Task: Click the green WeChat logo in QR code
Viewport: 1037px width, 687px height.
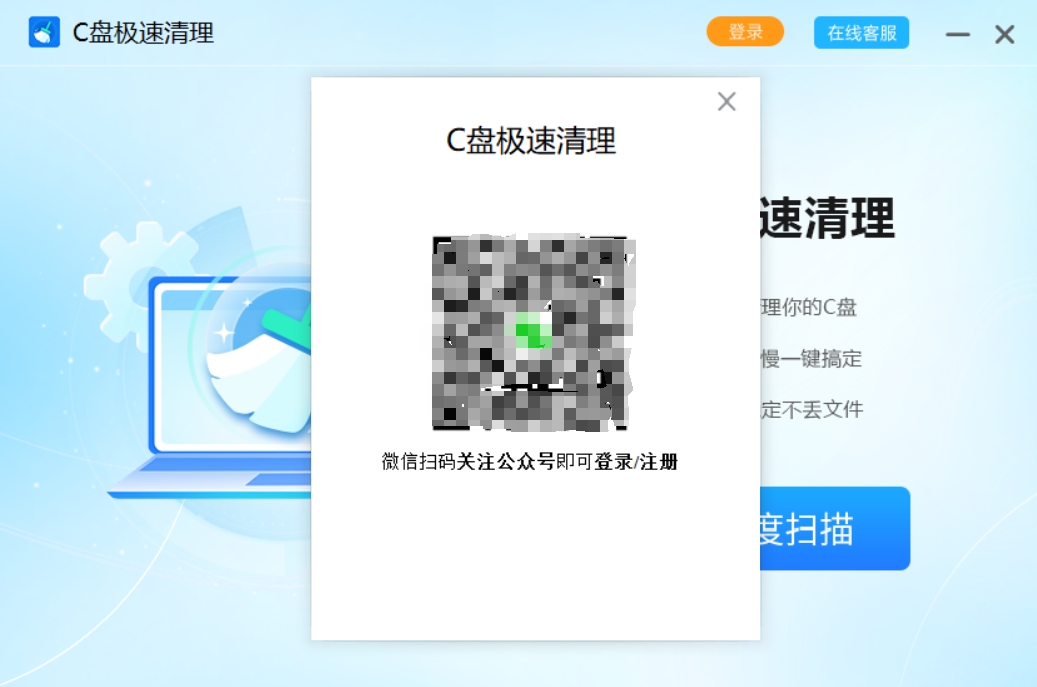Action: pos(533,331)
